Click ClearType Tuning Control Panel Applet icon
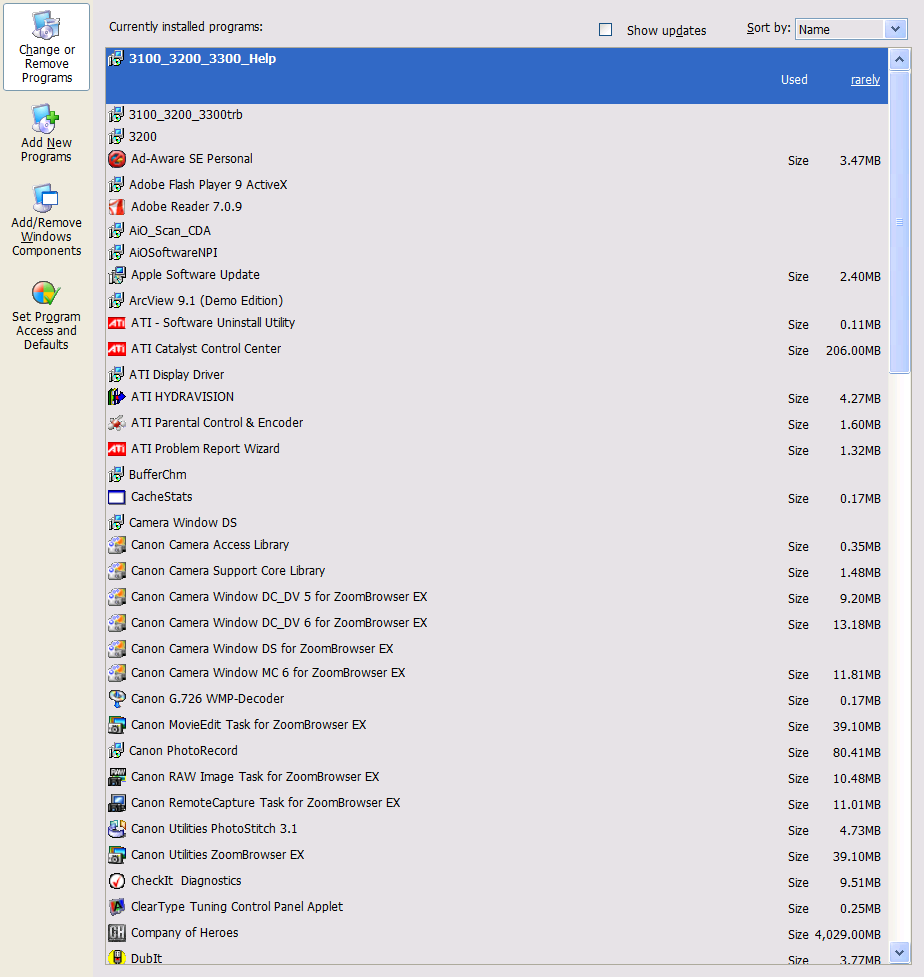 117,907
